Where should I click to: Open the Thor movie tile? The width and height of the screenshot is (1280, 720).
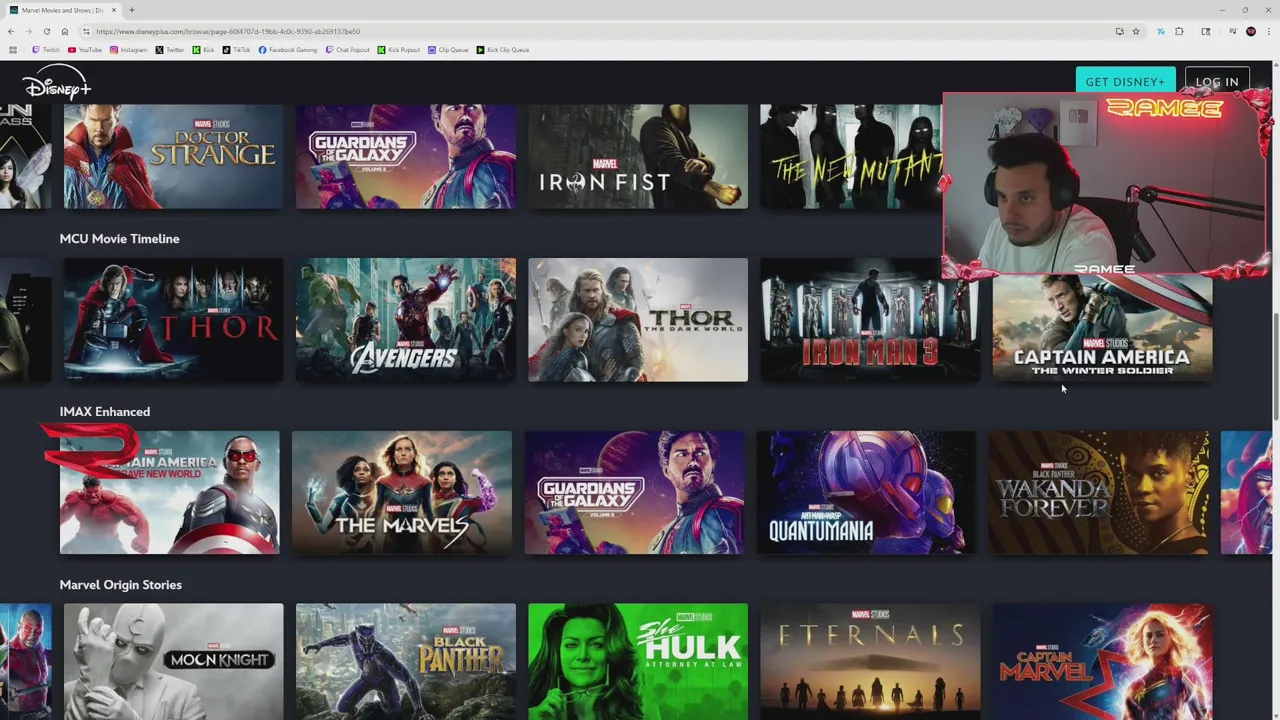[174, 320]
